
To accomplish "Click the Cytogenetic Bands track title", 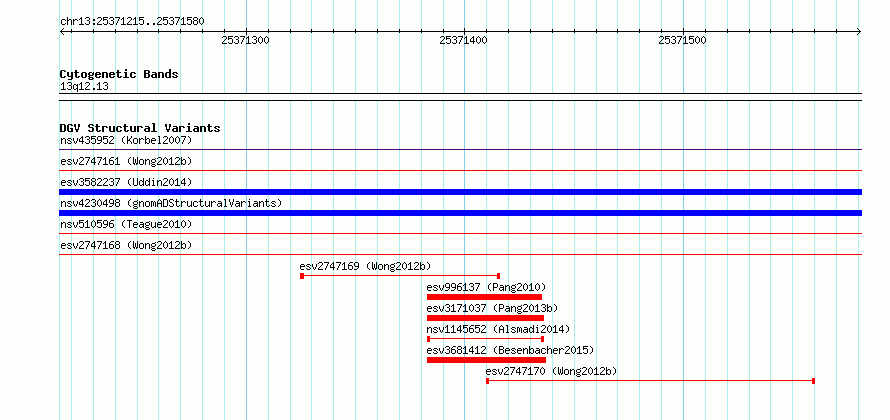I will tap(119, 74).
